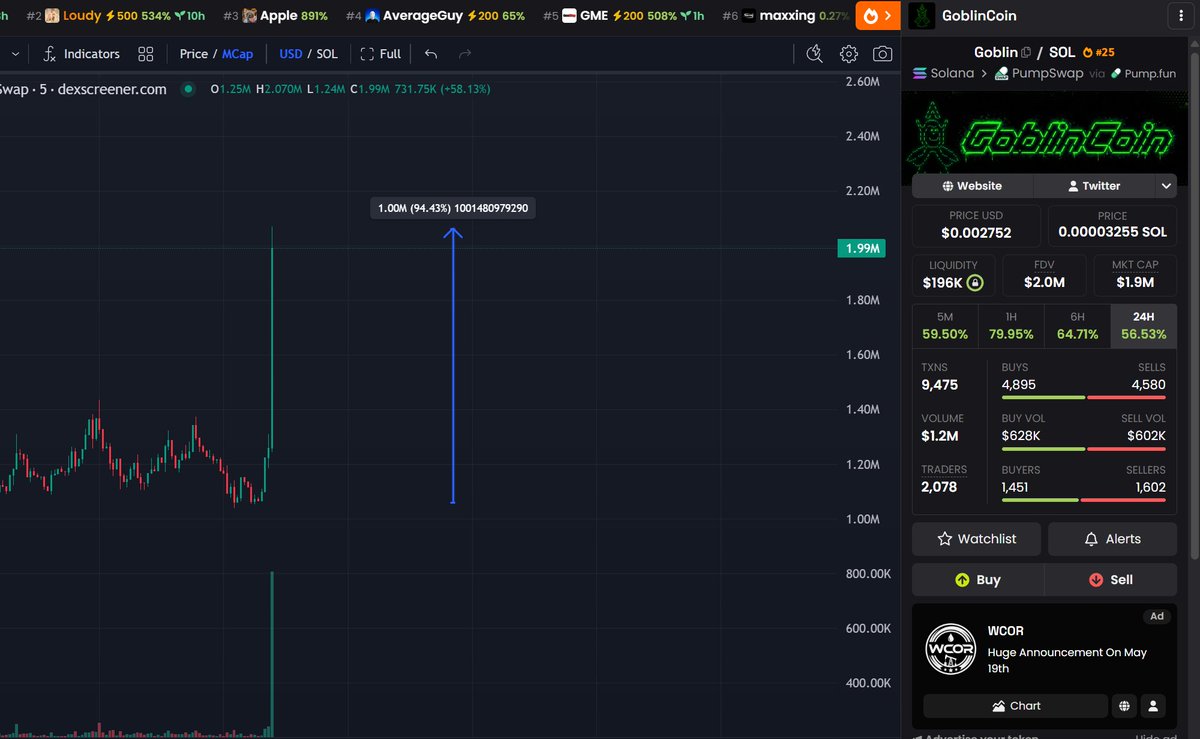This screenshot has height=739, width=1200.
Task: Add GoblinCoin to Watchlist
Action: click(x=976, y=539)
